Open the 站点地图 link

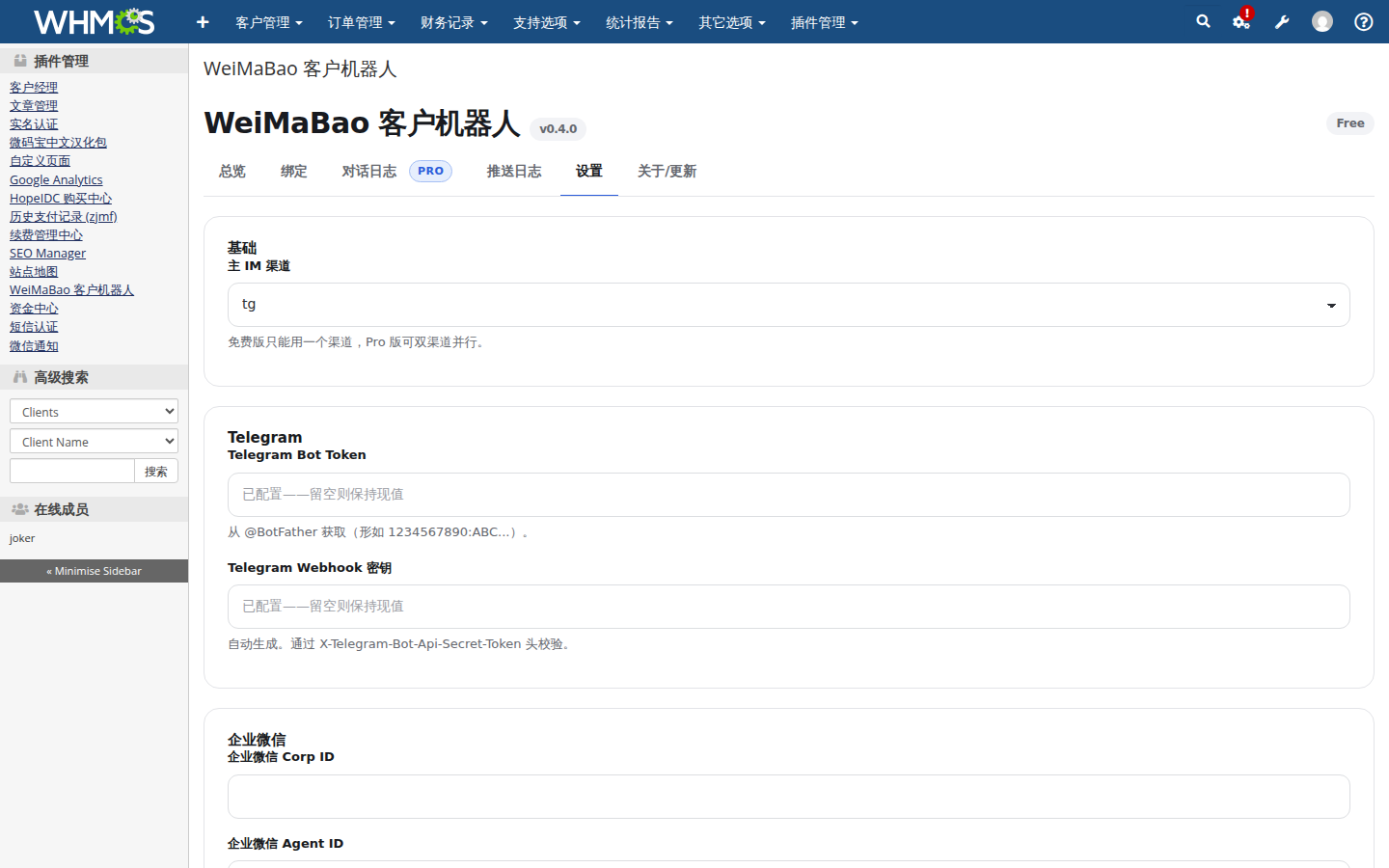(34, 271)
